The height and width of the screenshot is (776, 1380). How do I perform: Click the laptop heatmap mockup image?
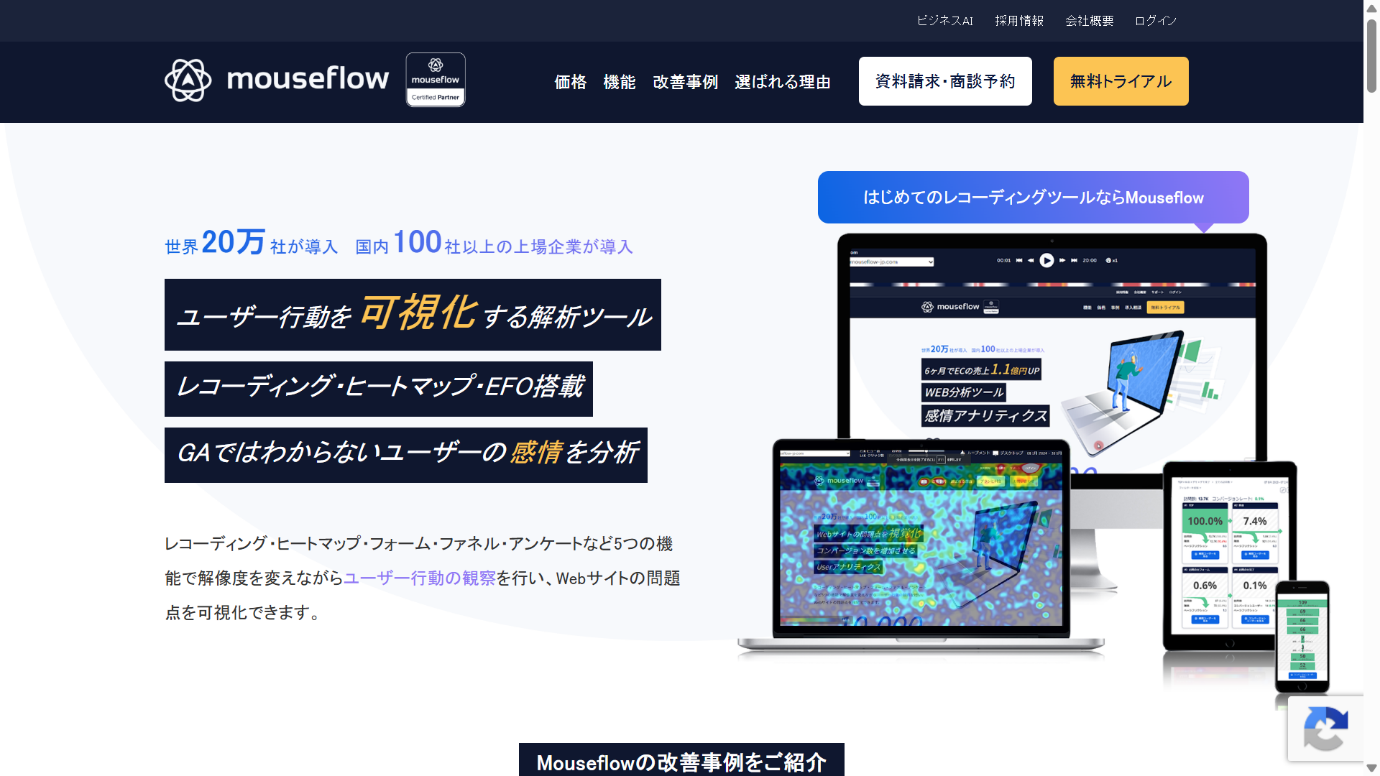coord(921,548)
